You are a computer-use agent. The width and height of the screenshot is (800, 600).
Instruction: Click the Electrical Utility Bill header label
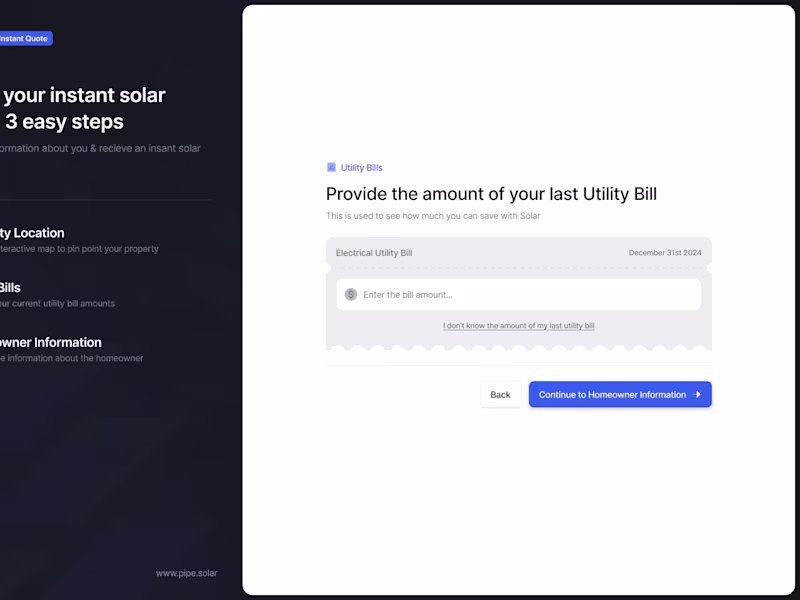pyautogui.click(x=374, y=253)
